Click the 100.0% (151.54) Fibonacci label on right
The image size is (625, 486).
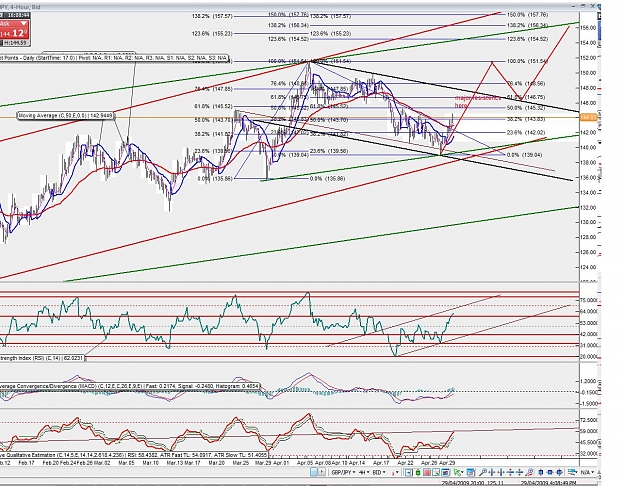click(528, 61)
